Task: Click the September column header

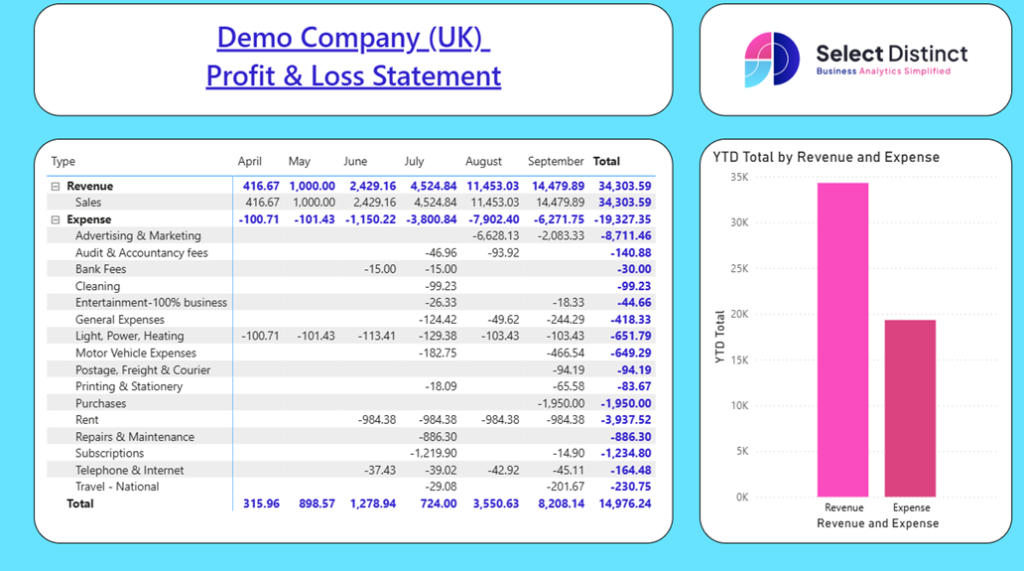Action: point(555,161)
